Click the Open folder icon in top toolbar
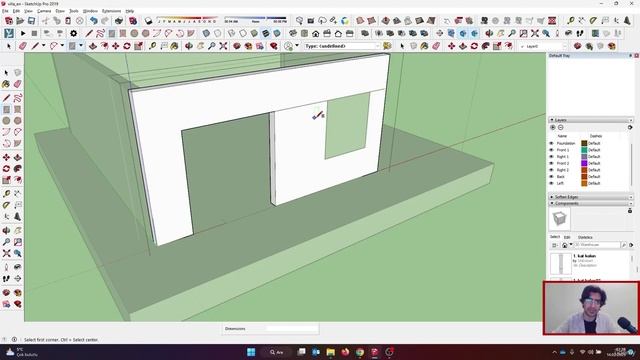Viewport: 640px width, 360px height. coord(20,20)
